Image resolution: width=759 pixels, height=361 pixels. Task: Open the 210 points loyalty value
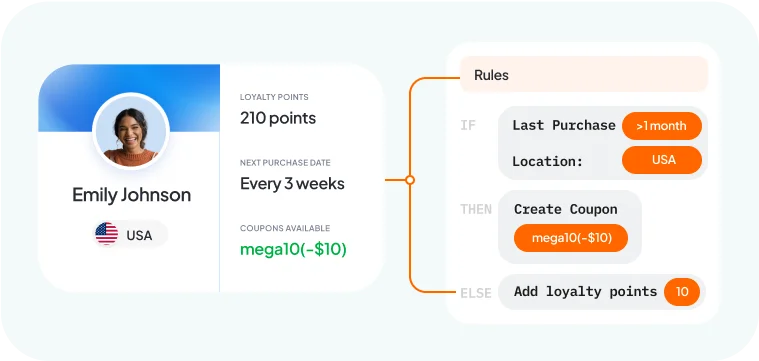click(278, 118)
